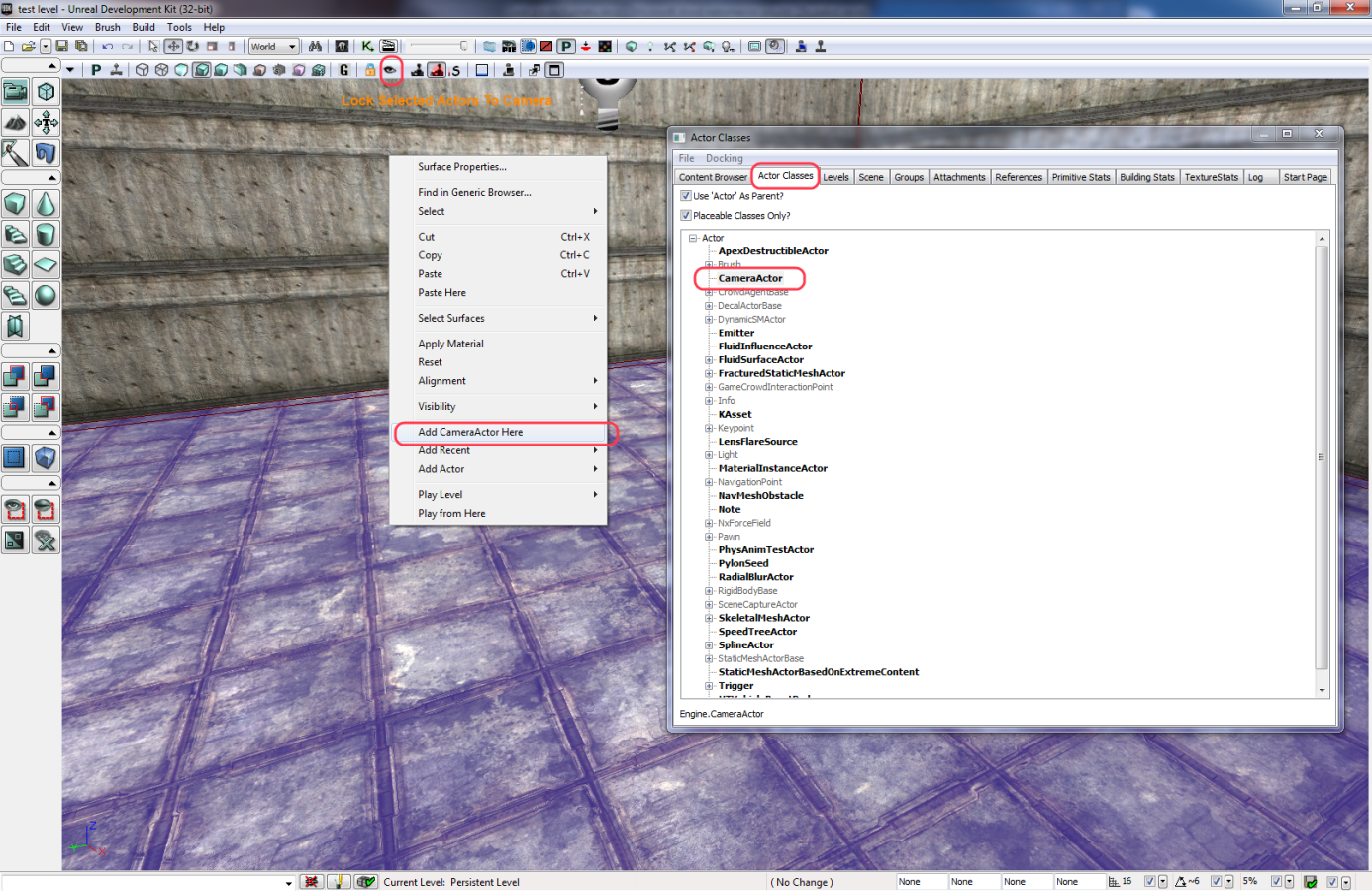Viewport: 1372px width, 891px height.
Task: Select the Static Mesh mode icon
Action: pyautogui.click(x=46, y=153)
